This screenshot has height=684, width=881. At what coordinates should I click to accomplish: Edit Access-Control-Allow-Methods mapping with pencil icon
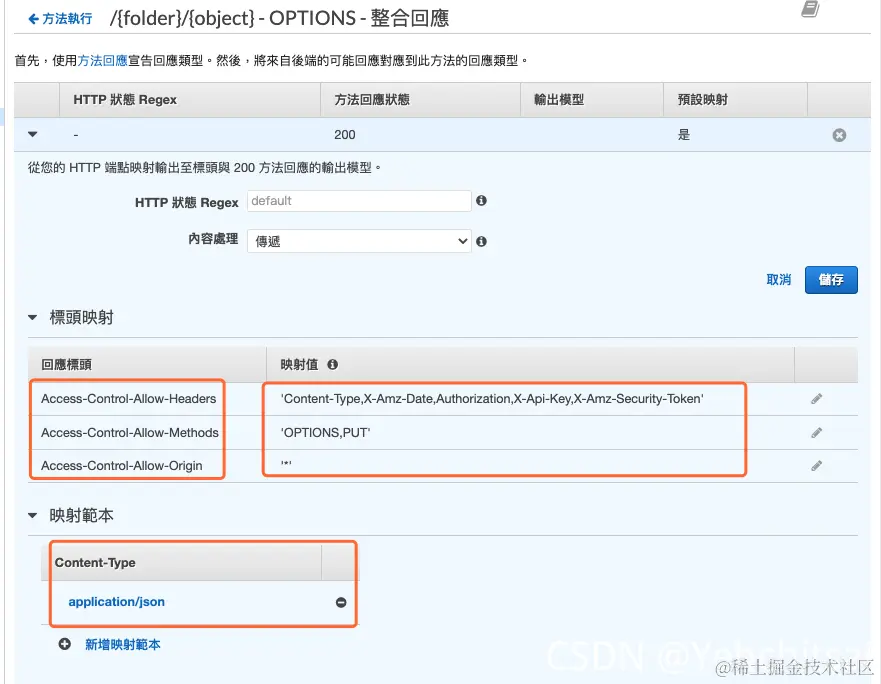[816, 432]
